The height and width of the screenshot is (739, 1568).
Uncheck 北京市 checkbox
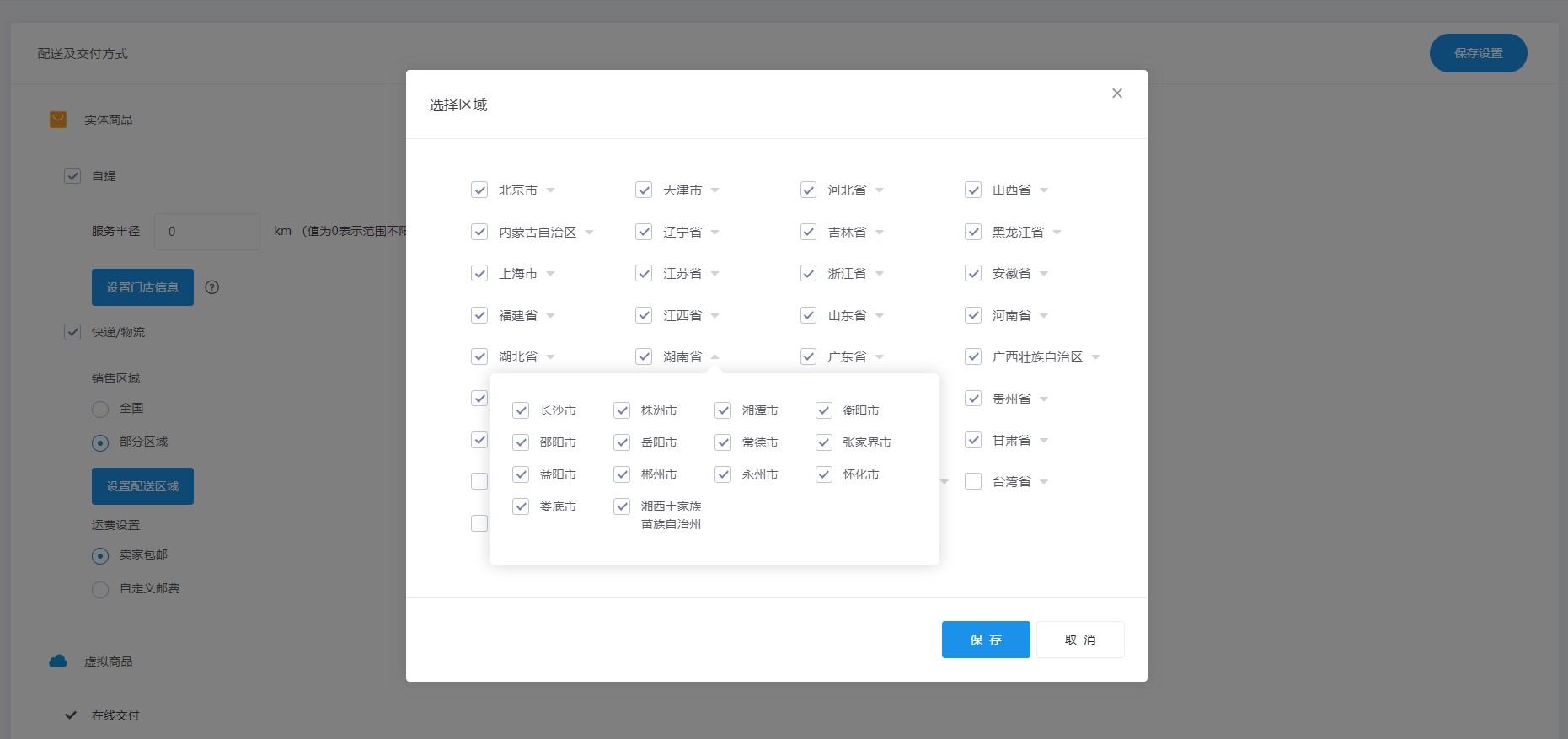pos(479,190)
